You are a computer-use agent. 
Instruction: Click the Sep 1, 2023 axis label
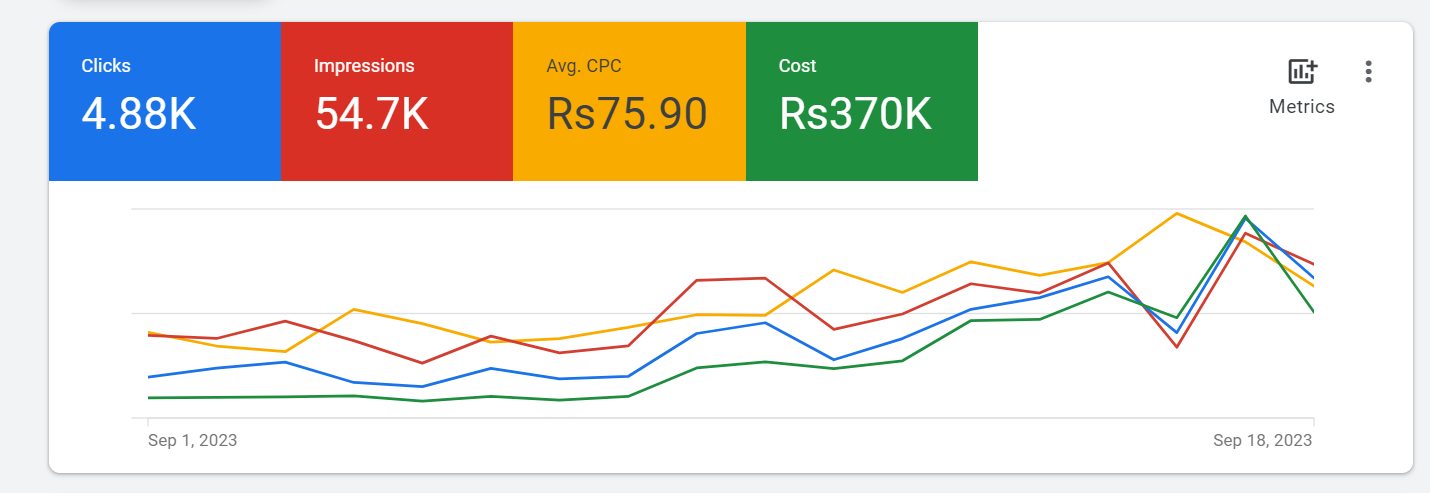(x=192, y=440)
